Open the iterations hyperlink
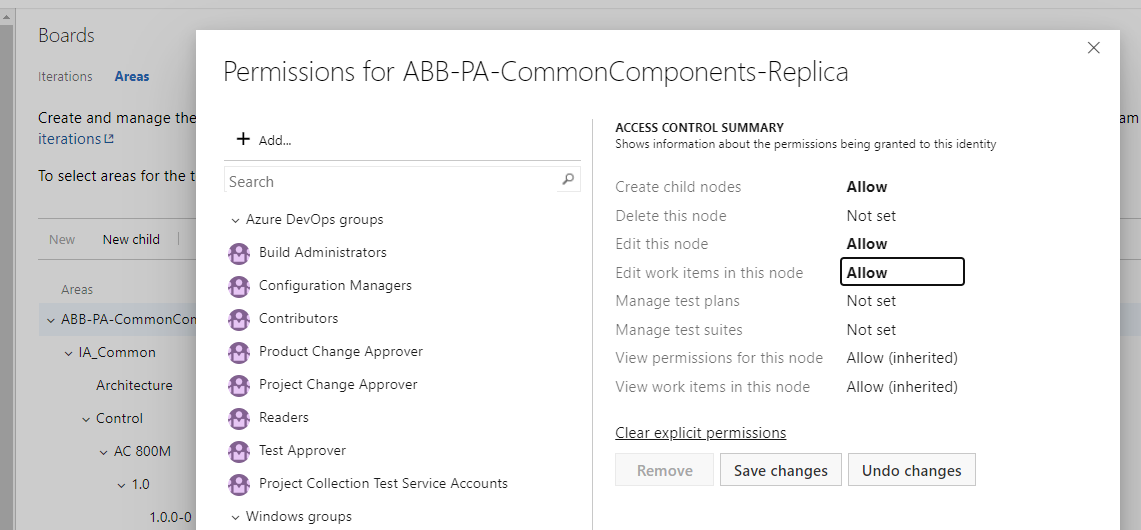 pyautogui.click(x=69, y=139)
